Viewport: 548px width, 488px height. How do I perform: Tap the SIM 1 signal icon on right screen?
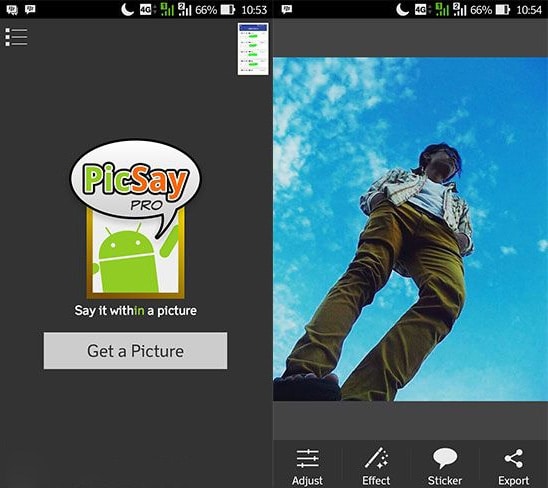(x=442, y=9)
